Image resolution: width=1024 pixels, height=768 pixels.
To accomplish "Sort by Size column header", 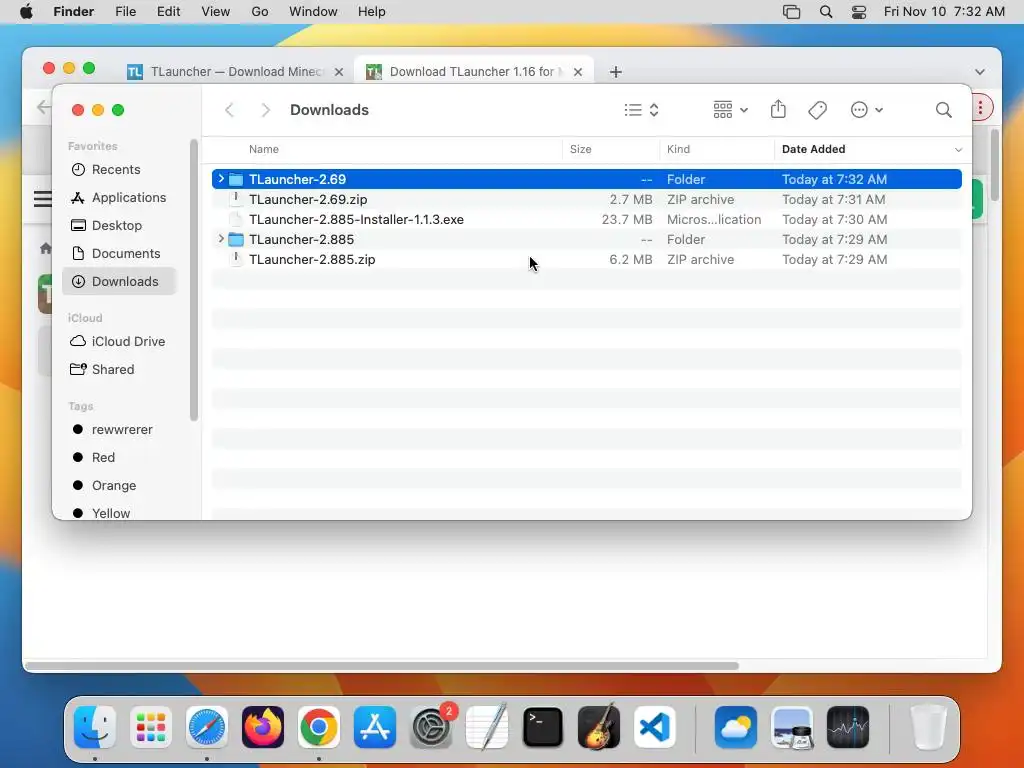I will point(581,149).
